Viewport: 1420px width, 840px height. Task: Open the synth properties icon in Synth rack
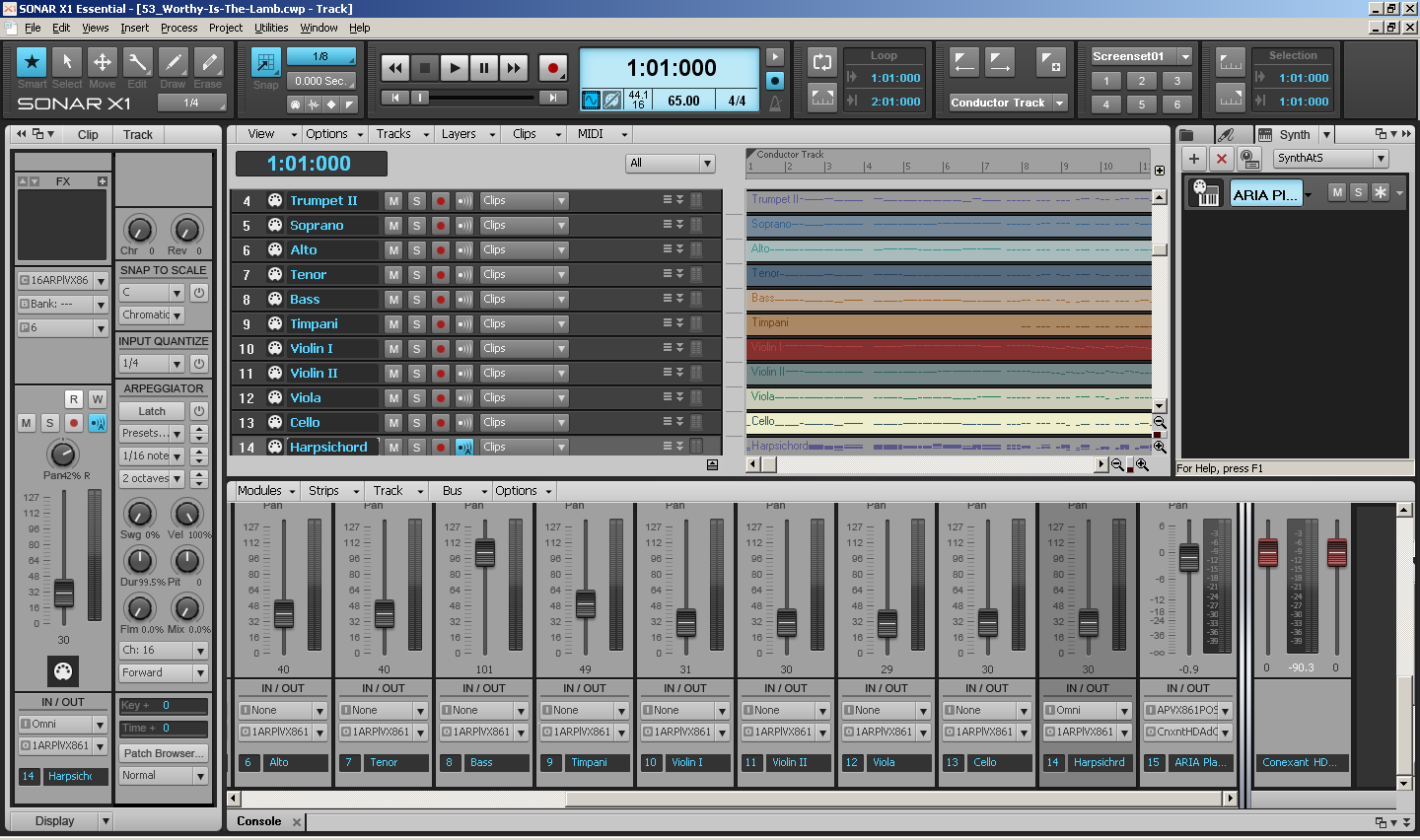(x=1249, y=158)
